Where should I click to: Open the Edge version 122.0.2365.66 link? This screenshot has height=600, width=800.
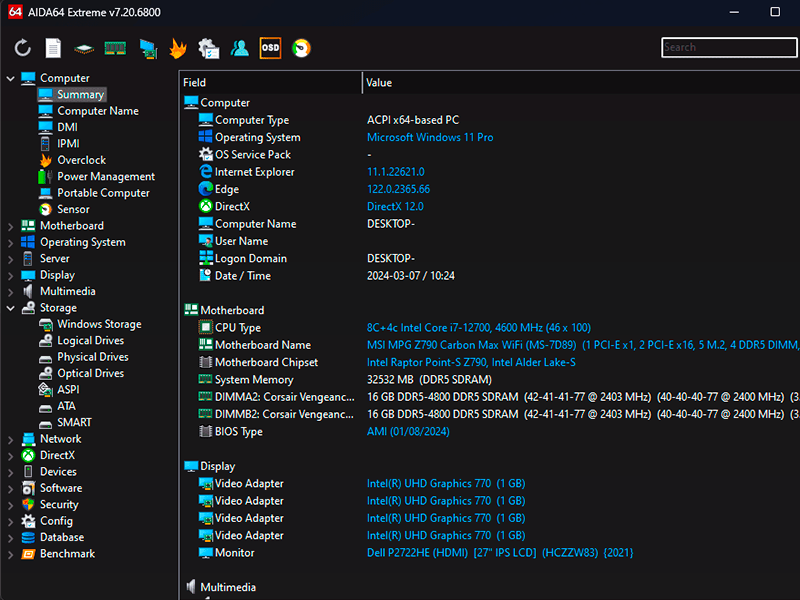(x=398, y=189)
